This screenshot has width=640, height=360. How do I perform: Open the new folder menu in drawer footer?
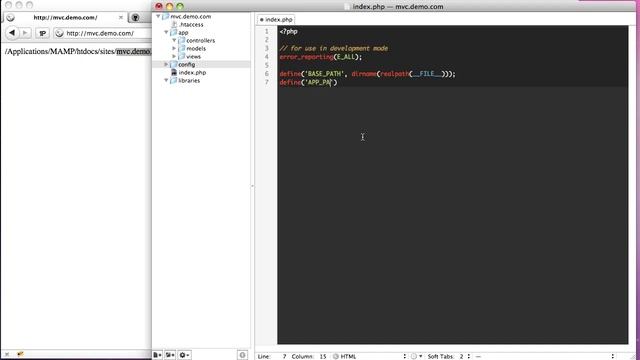click(170, 355)
